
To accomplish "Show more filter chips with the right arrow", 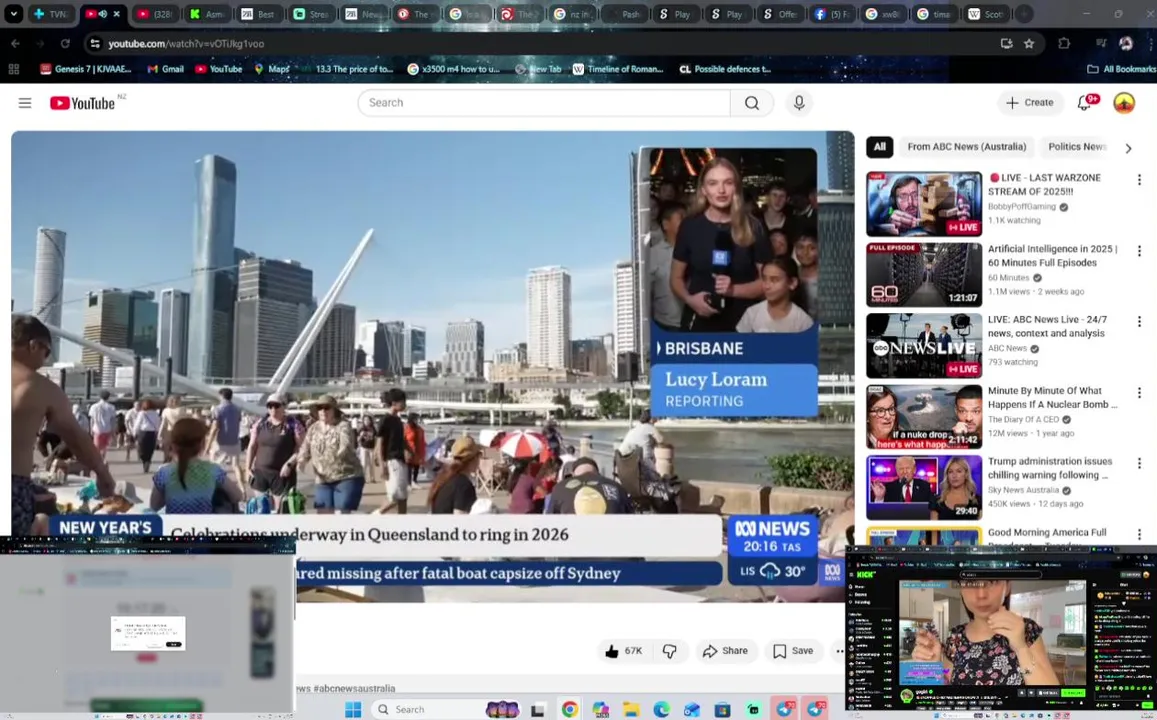I will (x=1128, y=148).
